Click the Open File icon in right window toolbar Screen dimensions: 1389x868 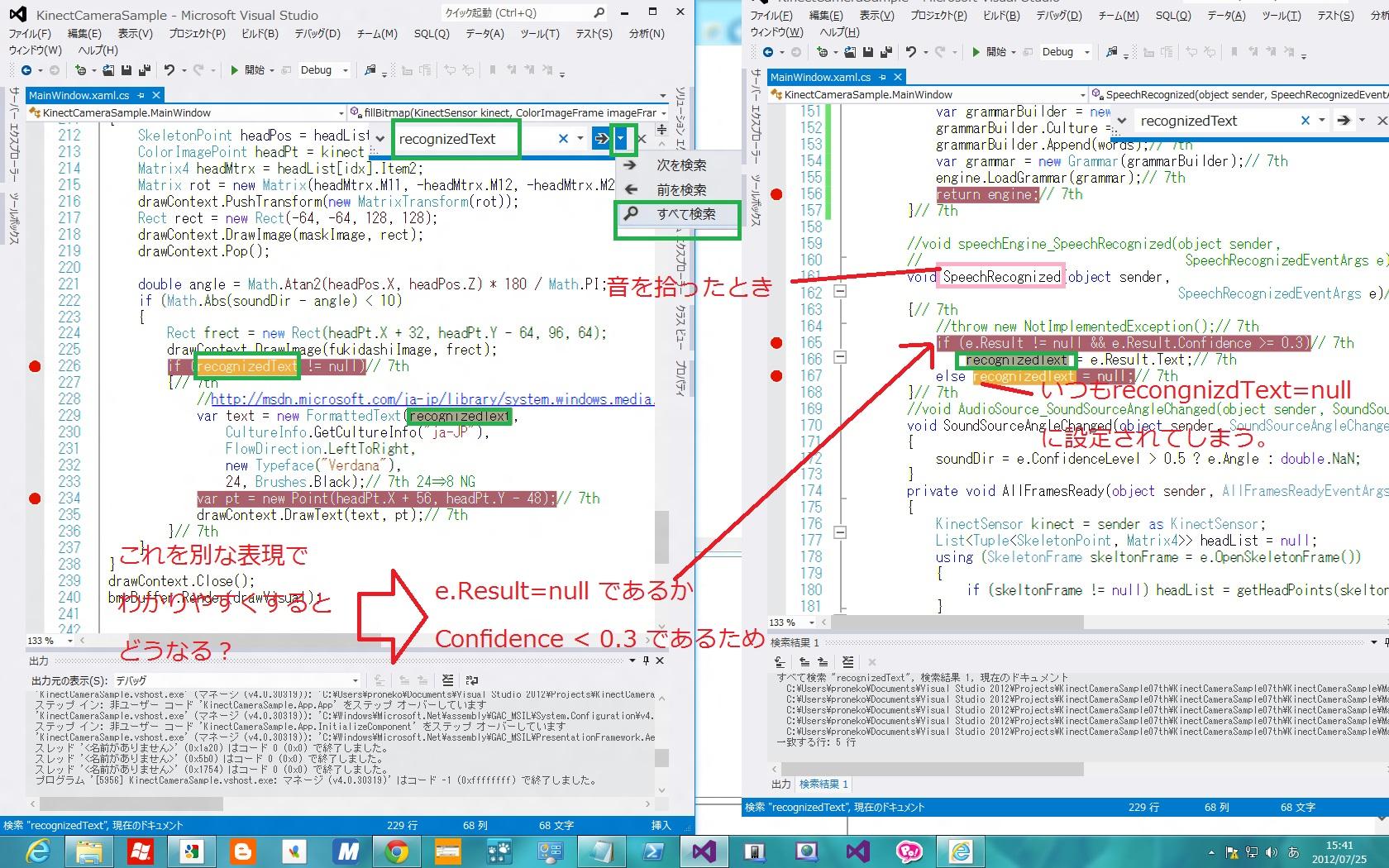[850, 52]
